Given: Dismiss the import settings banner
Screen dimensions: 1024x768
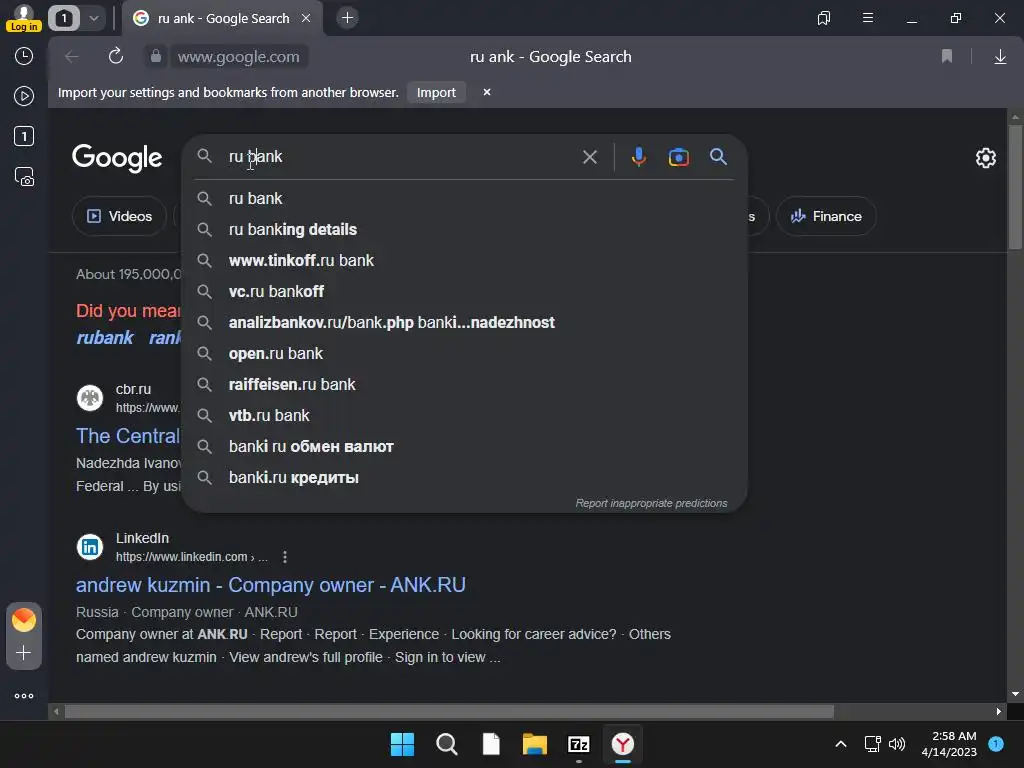Looking at the screenshot, I should [487, 92].
